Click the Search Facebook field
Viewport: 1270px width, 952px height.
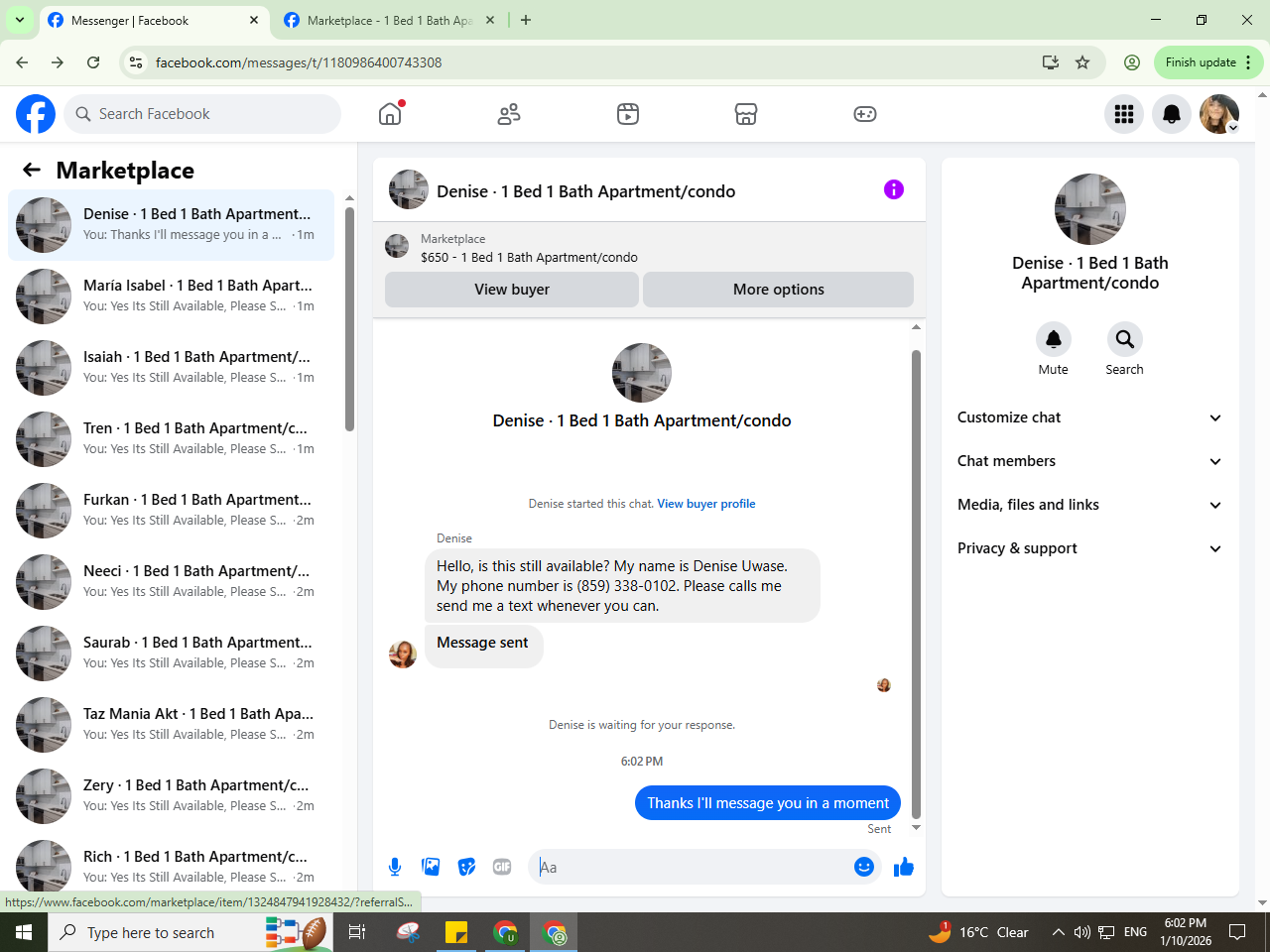point(202,114)
